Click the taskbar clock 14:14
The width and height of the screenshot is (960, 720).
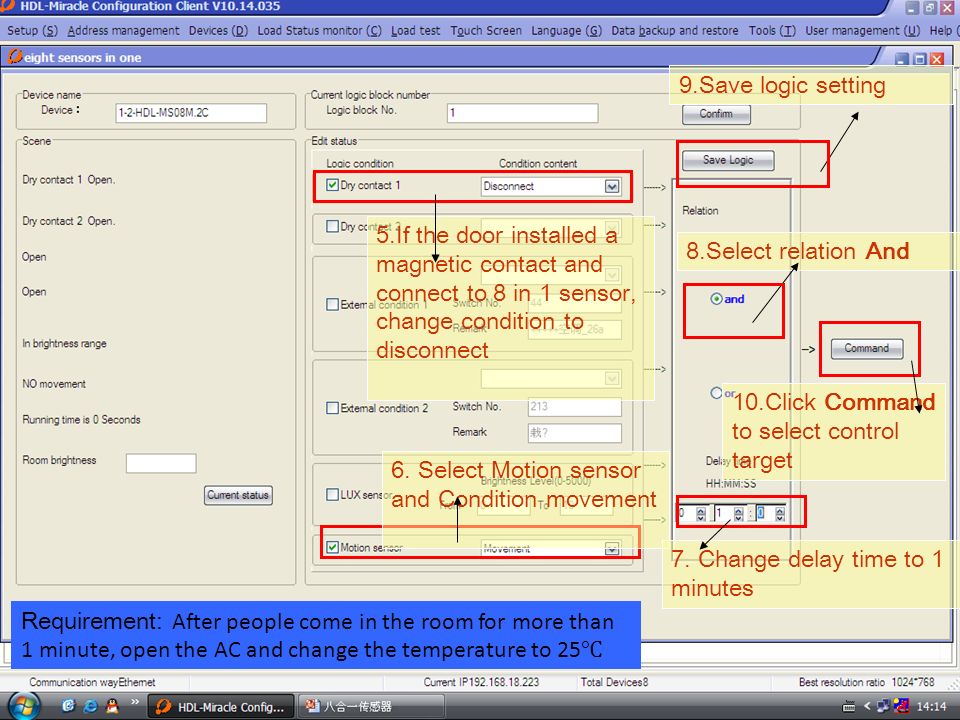[x=931, y=707]
